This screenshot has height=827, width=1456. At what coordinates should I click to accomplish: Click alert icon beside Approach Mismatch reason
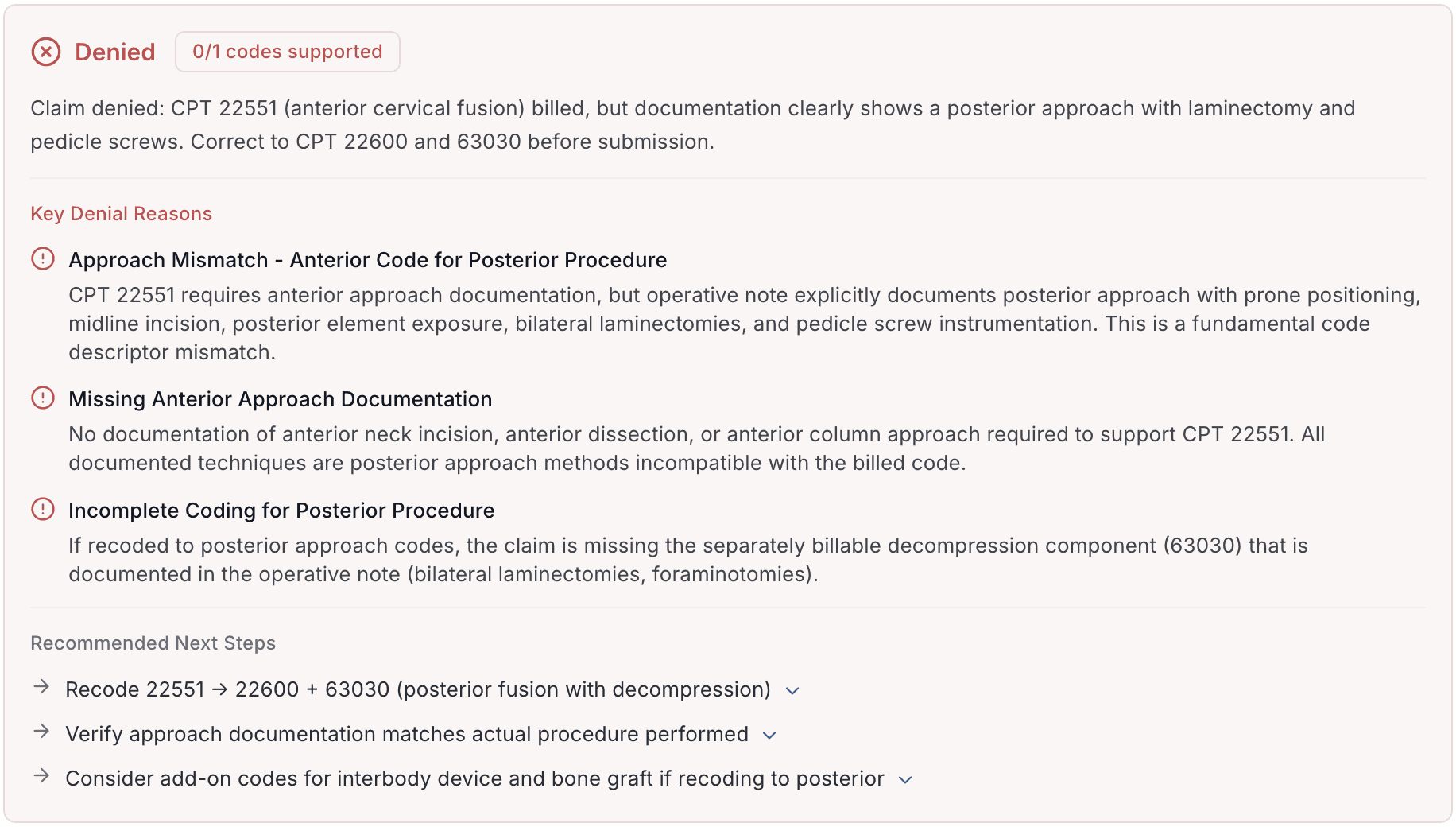point(43,258)
